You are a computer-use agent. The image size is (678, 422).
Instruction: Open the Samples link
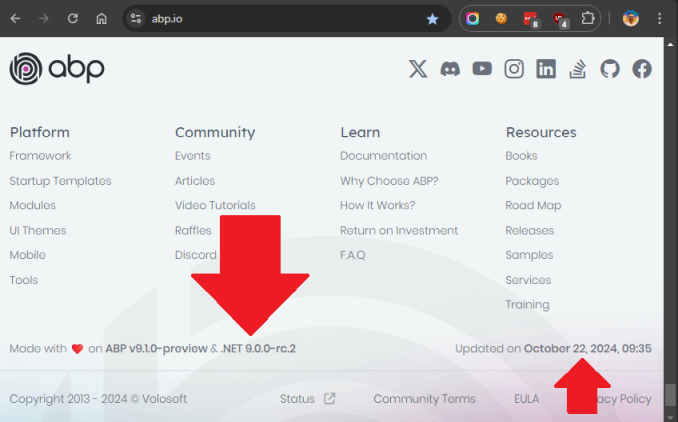(529, 256)
